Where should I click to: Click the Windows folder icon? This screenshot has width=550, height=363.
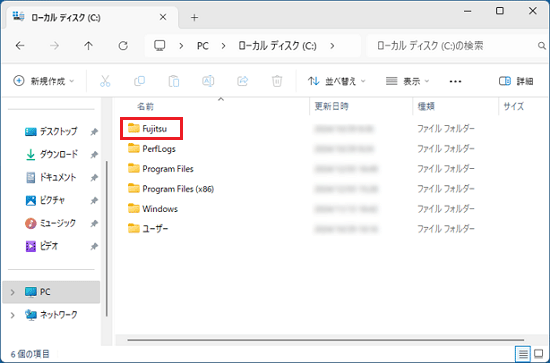(x=134, y=209)
